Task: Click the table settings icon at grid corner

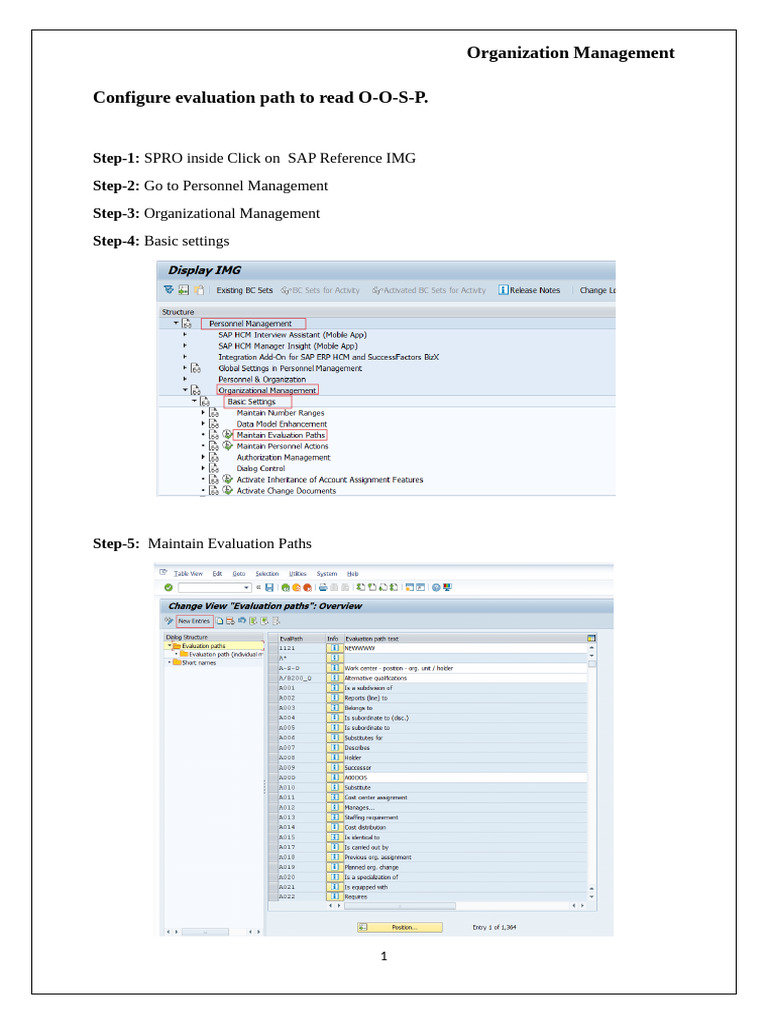Action: click(591, 638)
